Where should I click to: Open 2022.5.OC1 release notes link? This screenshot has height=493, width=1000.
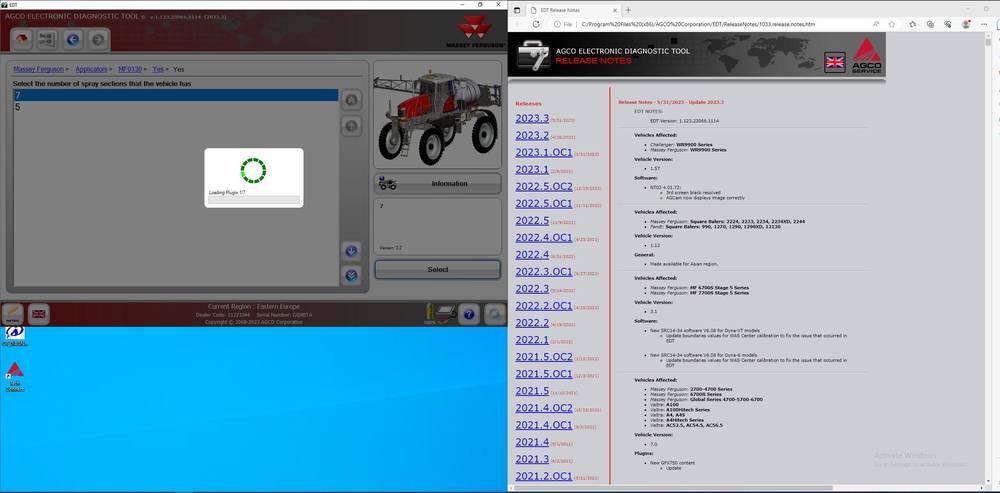click(x=543, y=203)
